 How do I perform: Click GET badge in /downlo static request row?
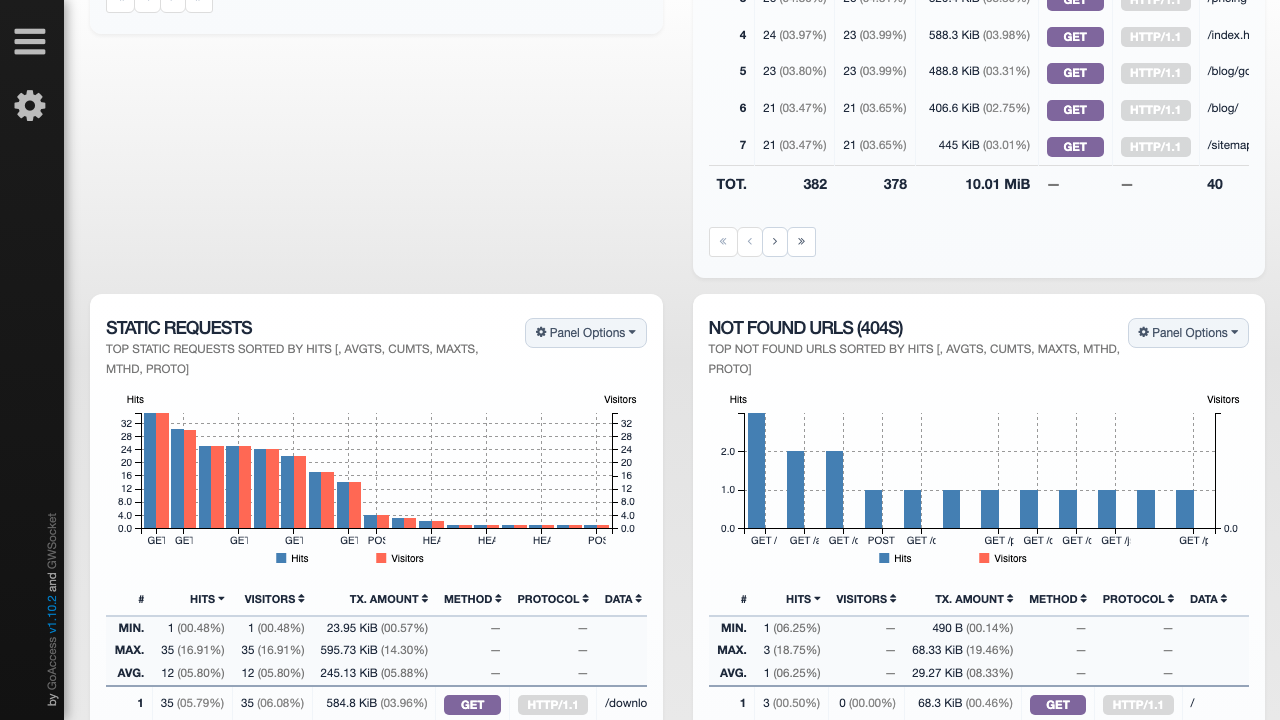coord(472,704)
